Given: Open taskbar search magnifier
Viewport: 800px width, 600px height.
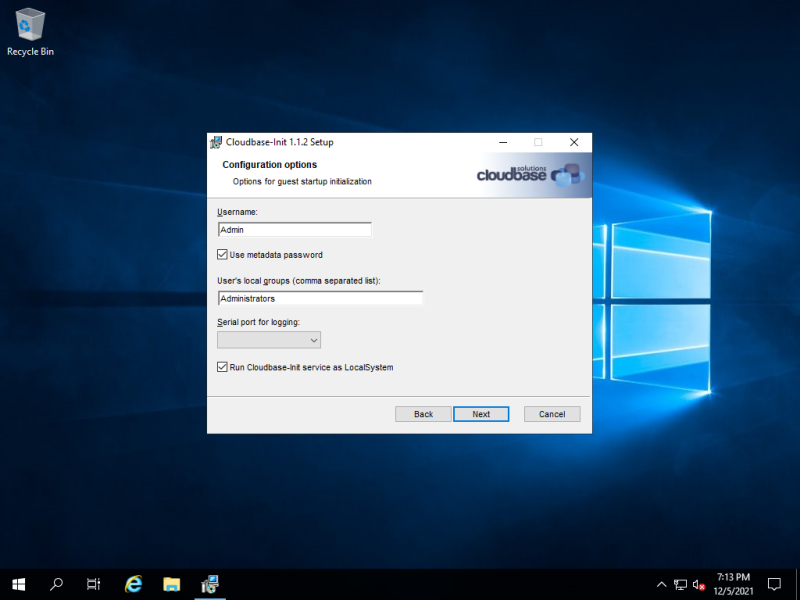Looking at the screenshot, I should point(56,584).
